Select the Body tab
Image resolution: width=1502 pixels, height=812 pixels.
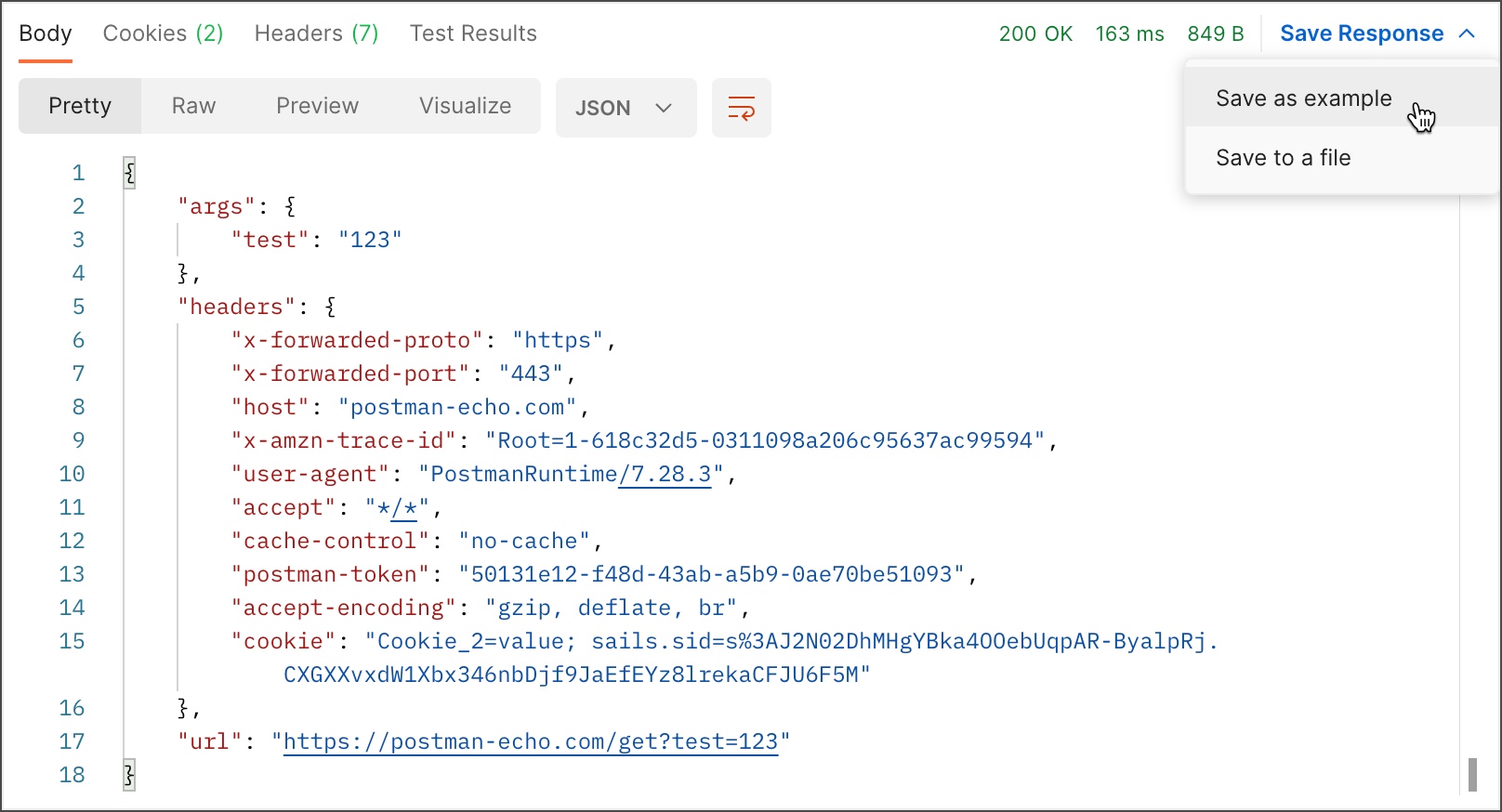(45, 33)
